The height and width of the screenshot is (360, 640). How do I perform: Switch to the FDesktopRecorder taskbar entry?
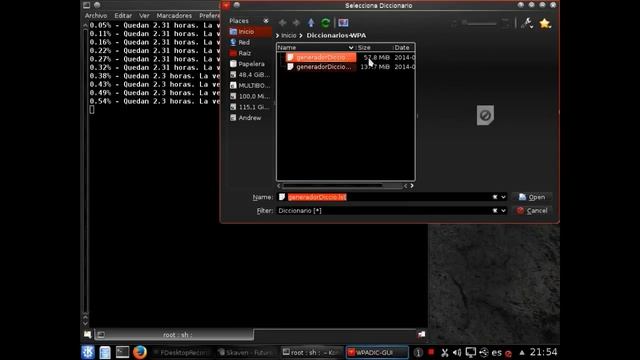pos(181,352)
